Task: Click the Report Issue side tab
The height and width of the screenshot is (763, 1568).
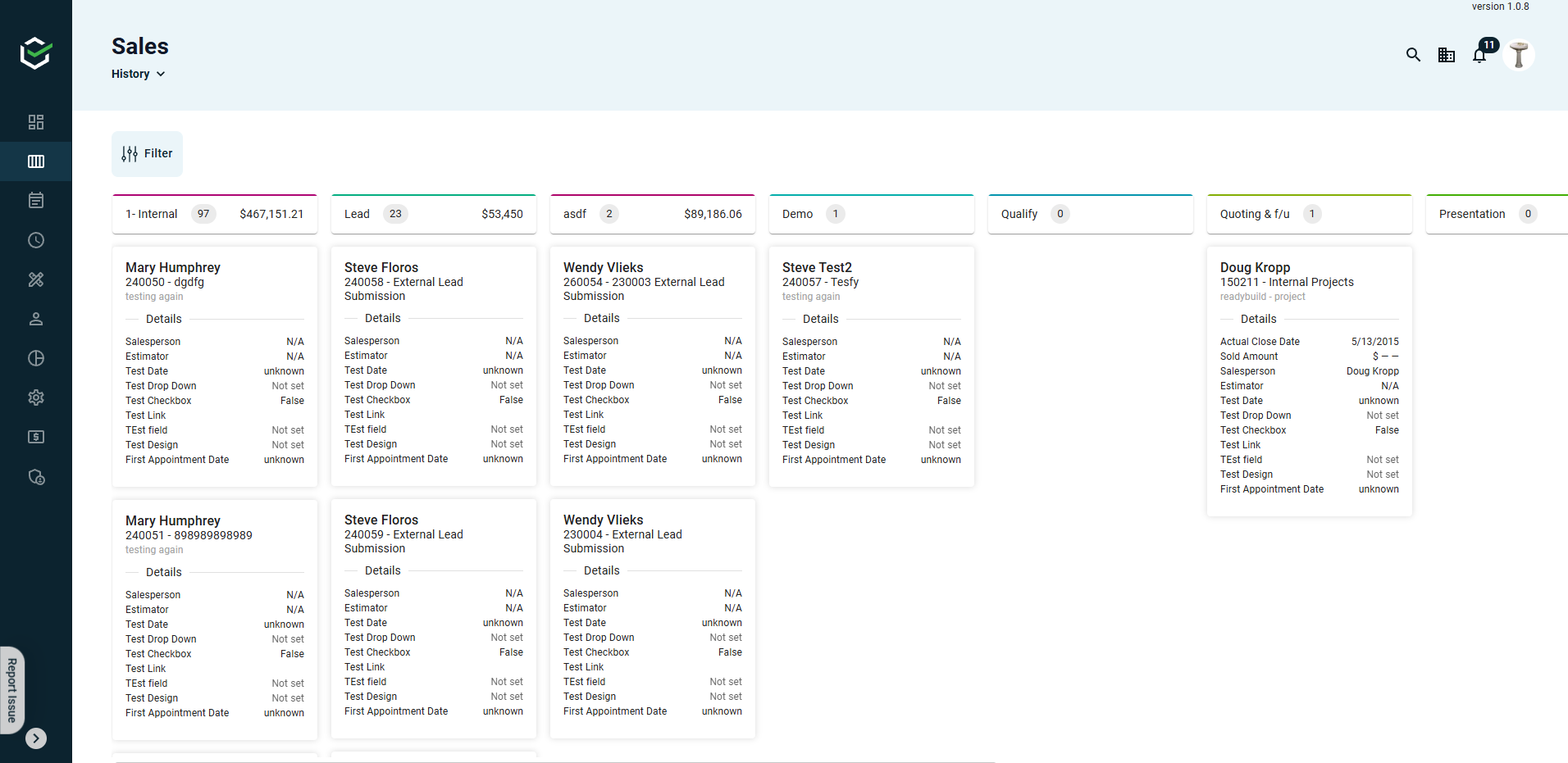Action: pos(11,690)
